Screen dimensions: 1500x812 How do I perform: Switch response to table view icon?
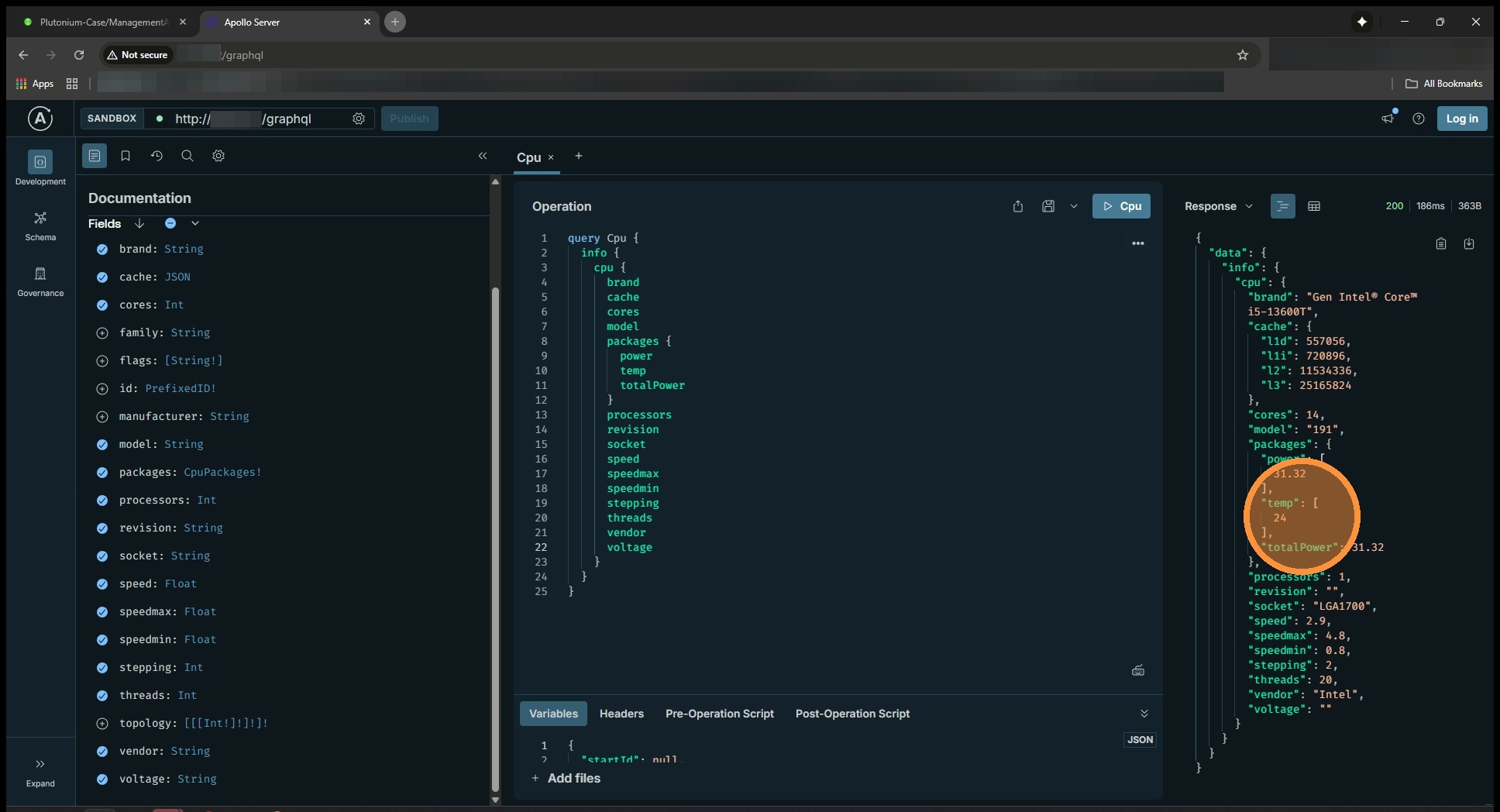coord(1314,206)
